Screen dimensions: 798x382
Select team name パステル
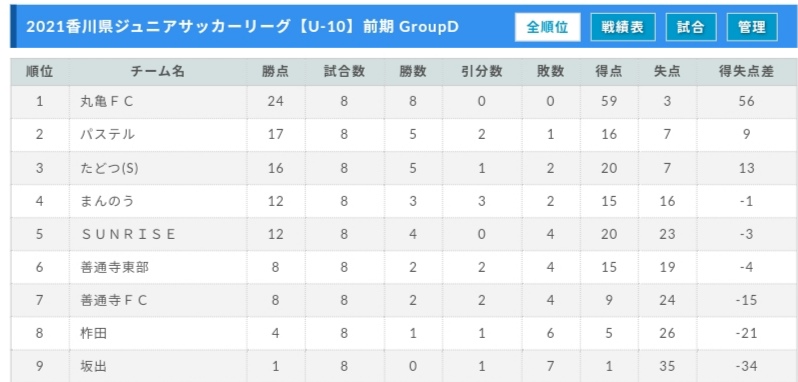click(x=107, y=135)
